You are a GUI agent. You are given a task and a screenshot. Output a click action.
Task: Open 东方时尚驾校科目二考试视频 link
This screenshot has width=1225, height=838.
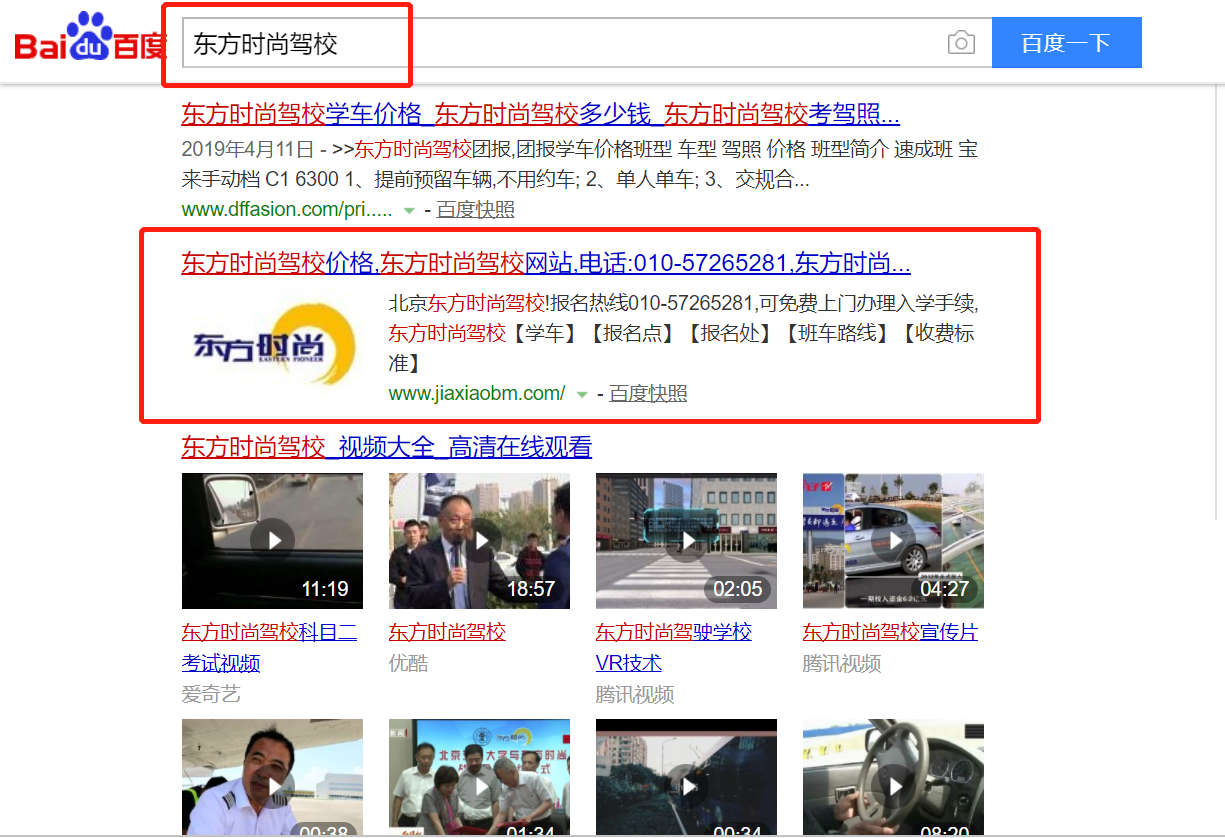(269, 647)
